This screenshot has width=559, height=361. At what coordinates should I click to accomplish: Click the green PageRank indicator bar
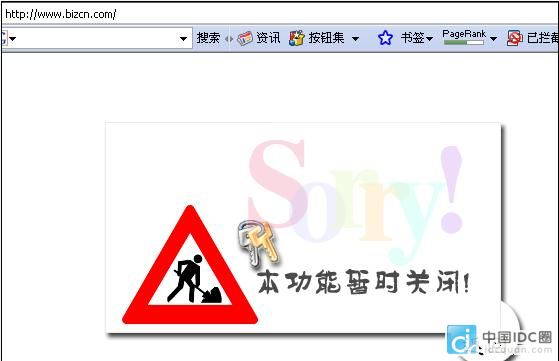click(x=463, y=42)
